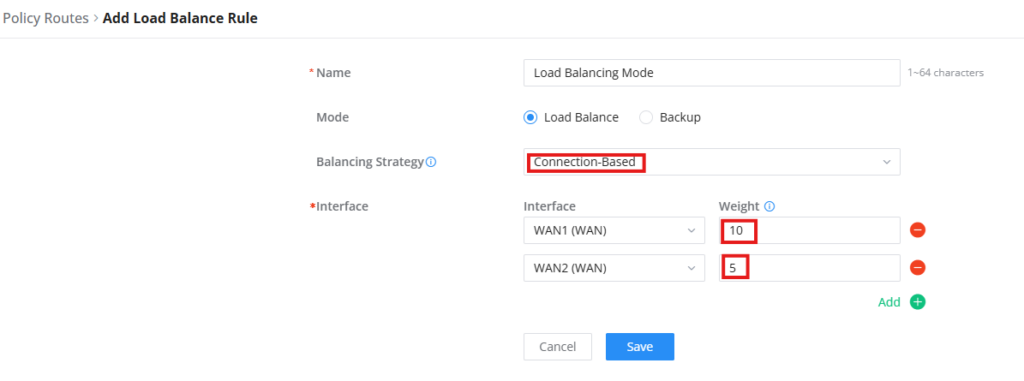Image resolution: width=1024 pixels, height=381 pixels.
Task: Click the Balancing Strategy info icon
Action: pyautogui.click(x=431, y=161)
